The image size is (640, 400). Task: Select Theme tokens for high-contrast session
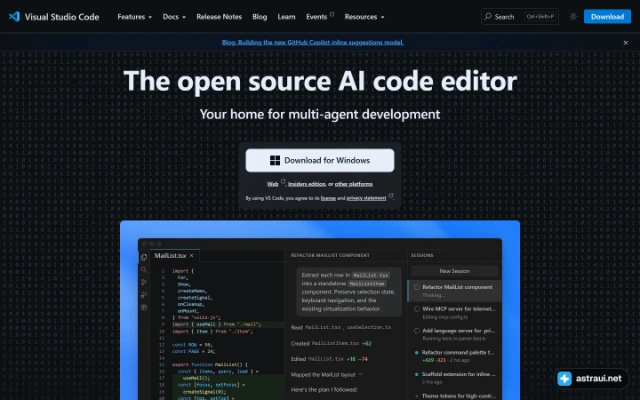454,396
